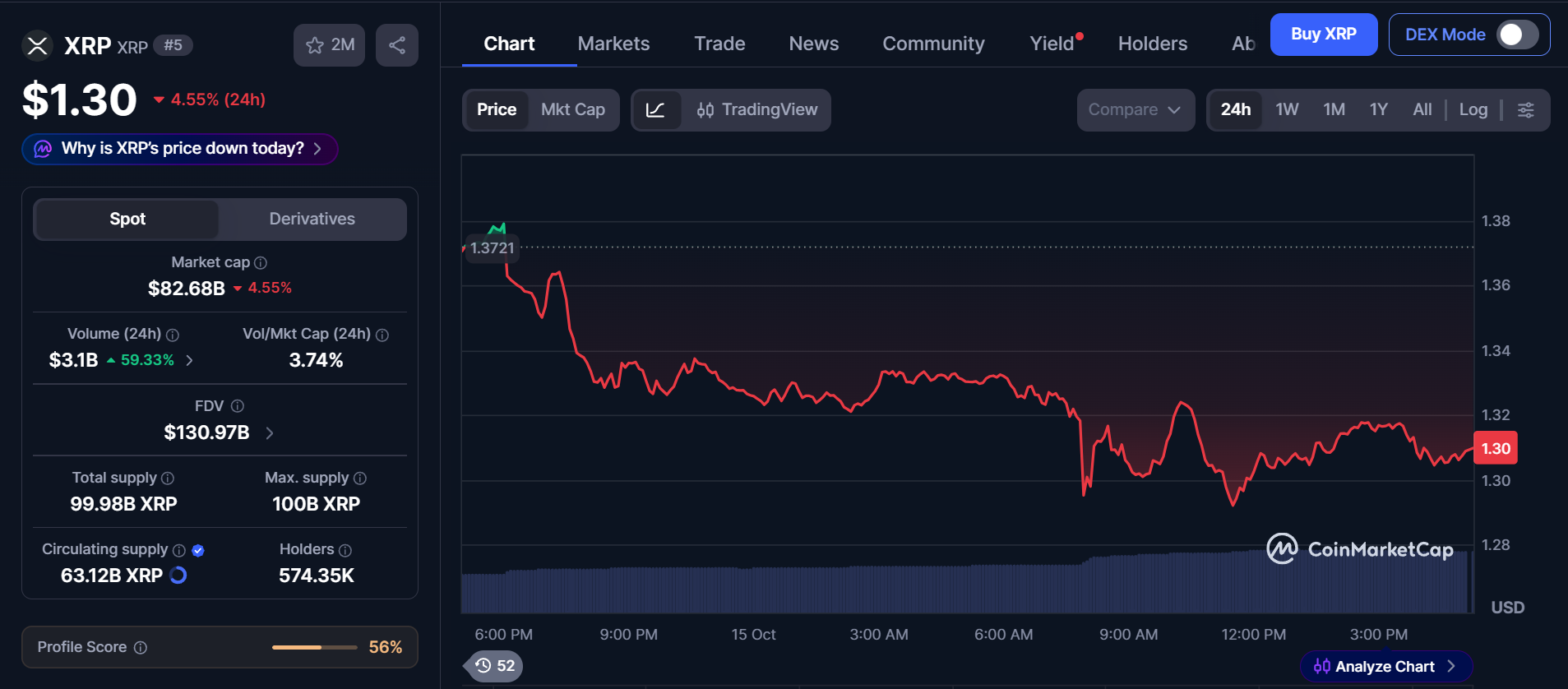Screen dimensions: 1568x689
Task: Click Circulating supply info icon
Action: tap(179, 550)
